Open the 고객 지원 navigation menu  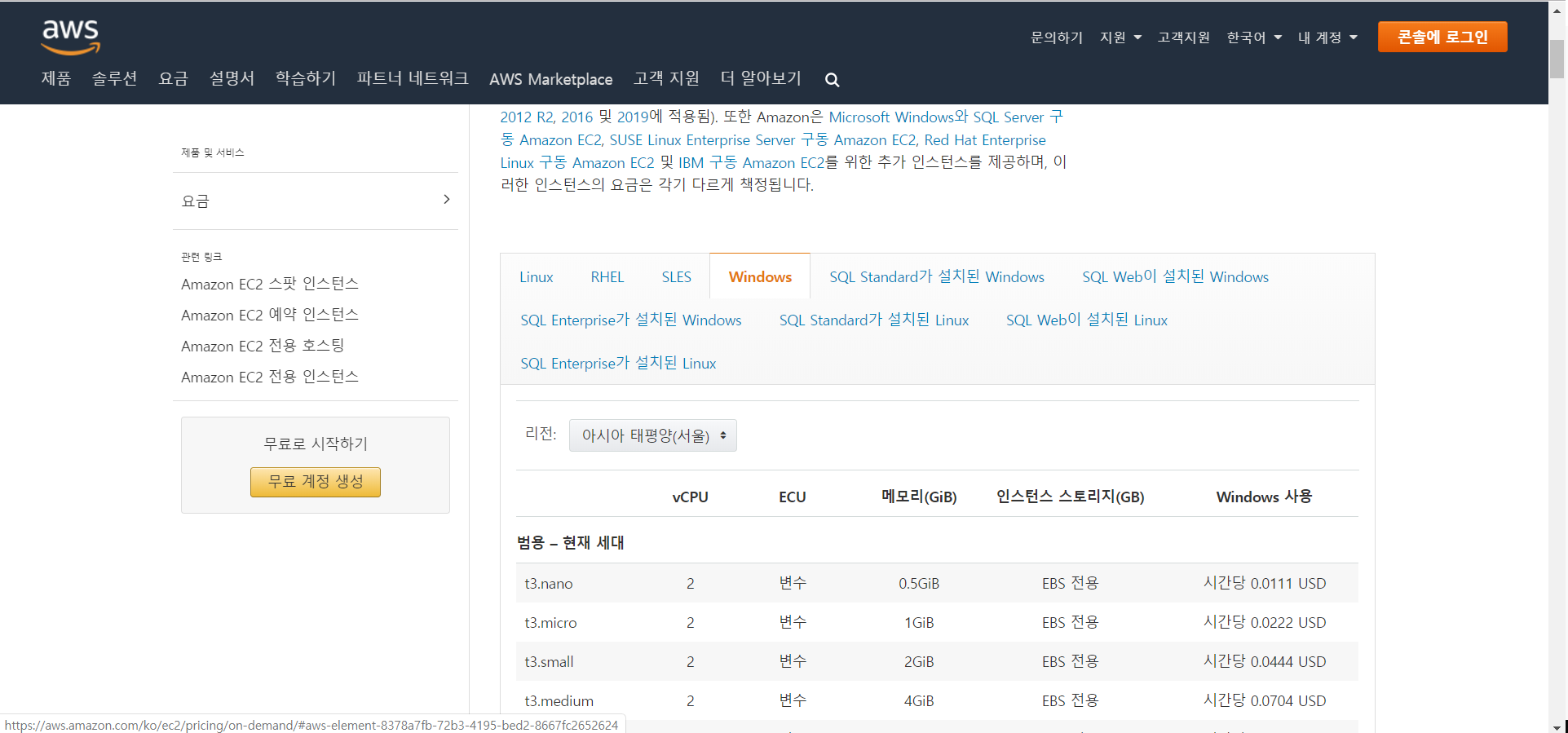point(666,78)
